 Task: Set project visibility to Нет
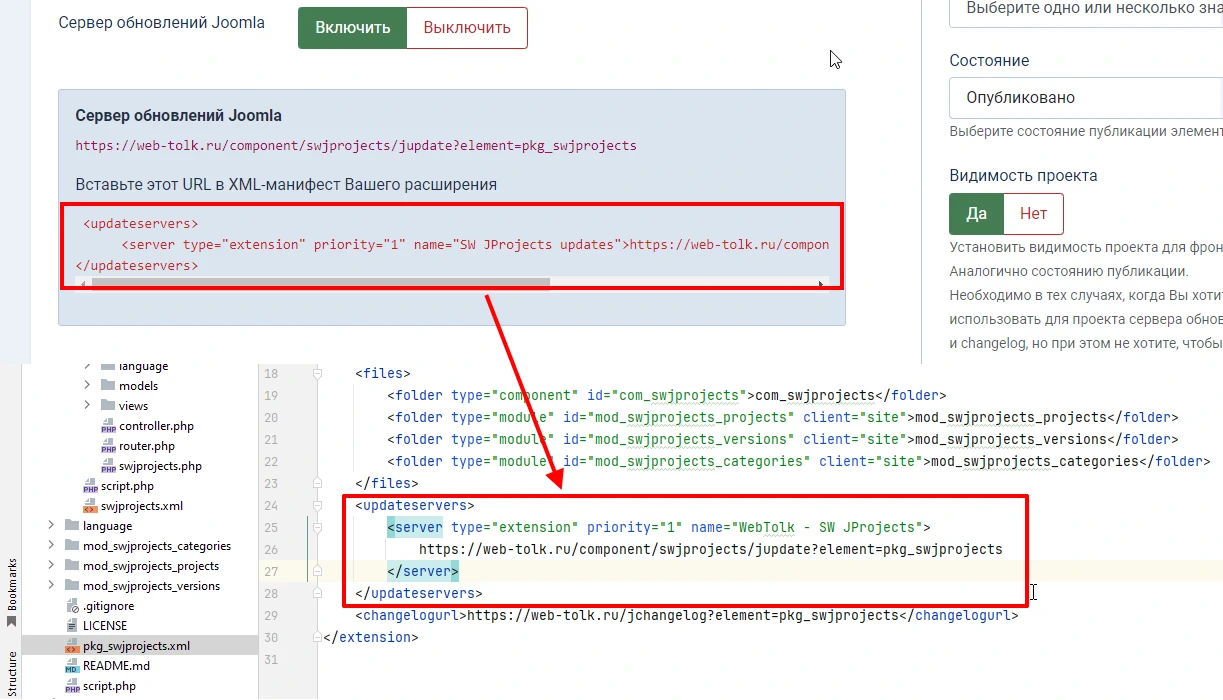click(1033, 214)
